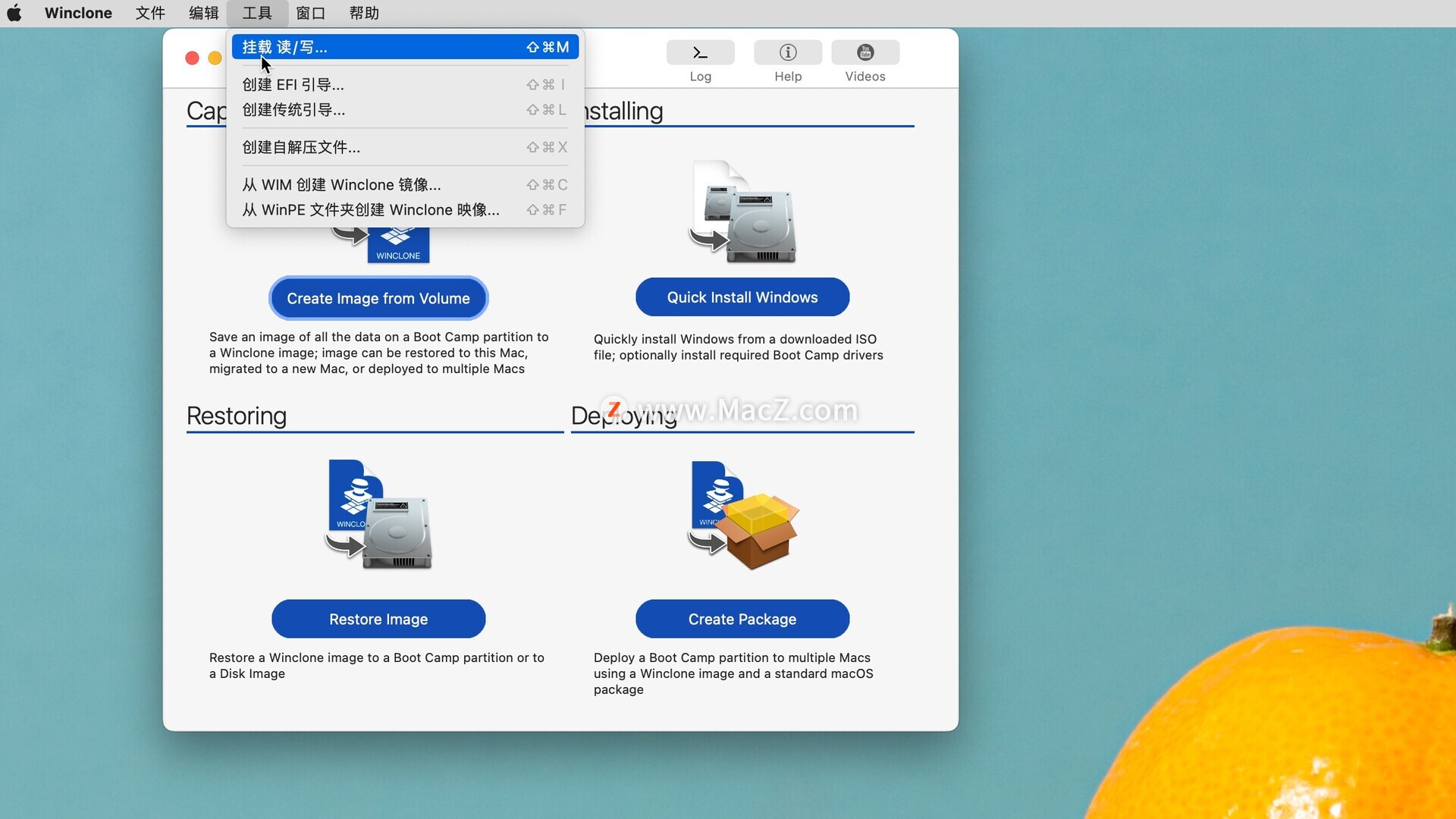Open the 文件 menu
The width and height of the screenshot is (1456, 819).
tap(150, 13)
